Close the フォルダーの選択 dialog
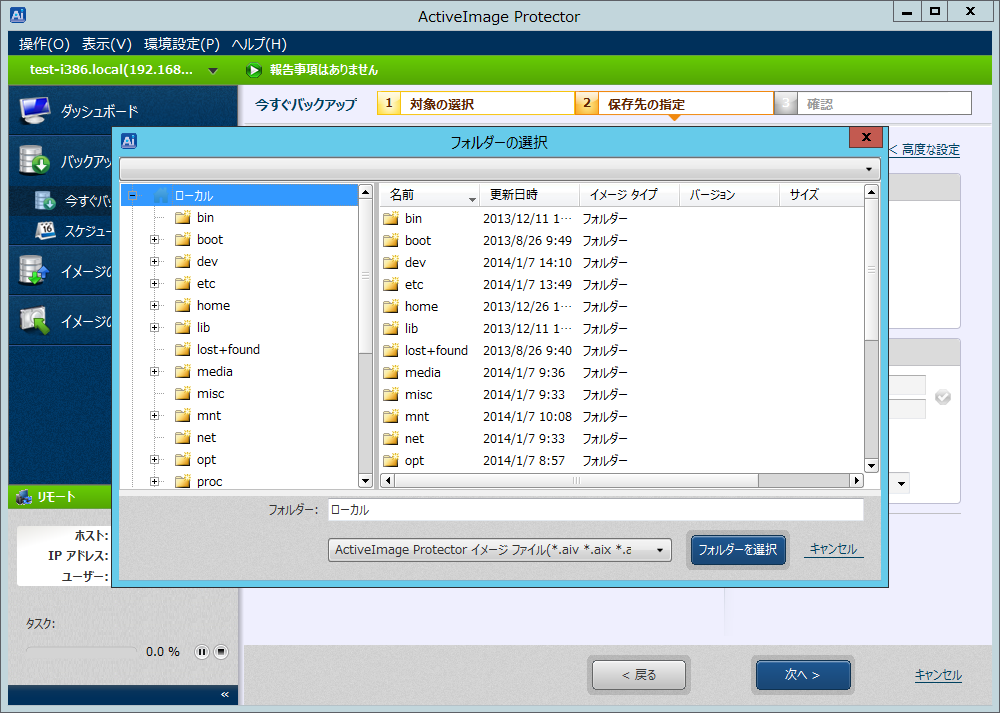The image size is (1000, 713). 866,137
